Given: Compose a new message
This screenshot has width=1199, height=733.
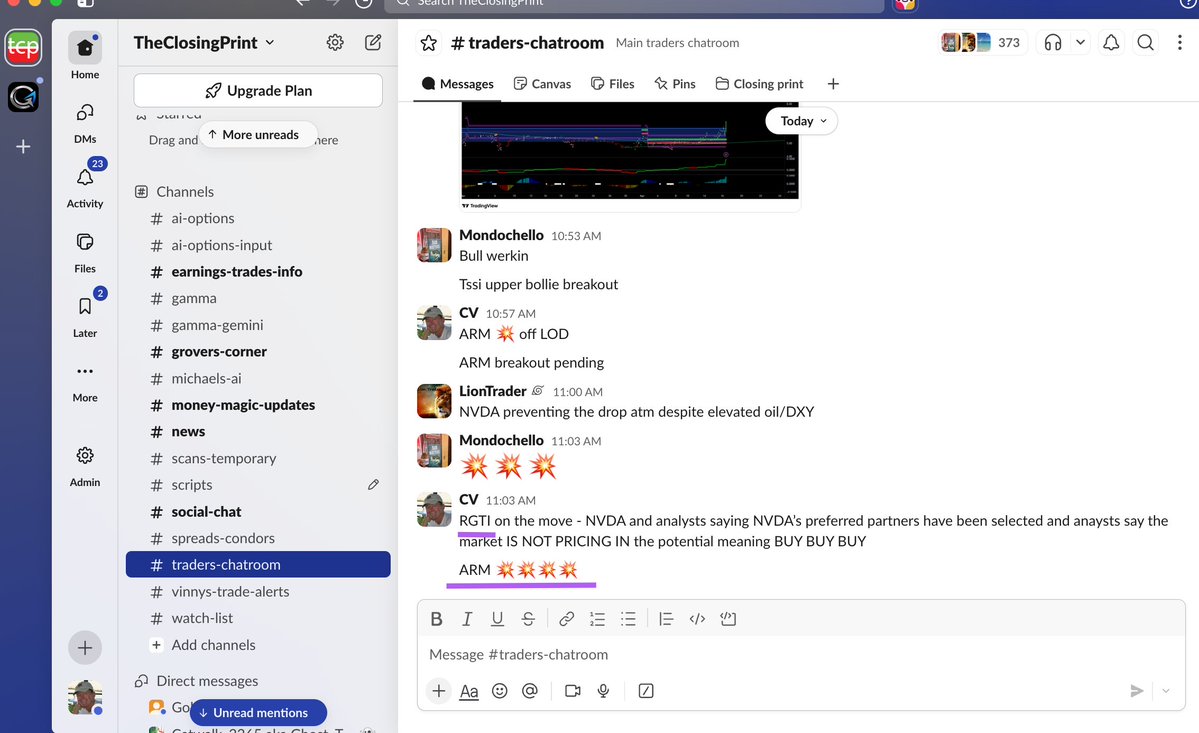Looking at the screenshot, I should 373,43.
